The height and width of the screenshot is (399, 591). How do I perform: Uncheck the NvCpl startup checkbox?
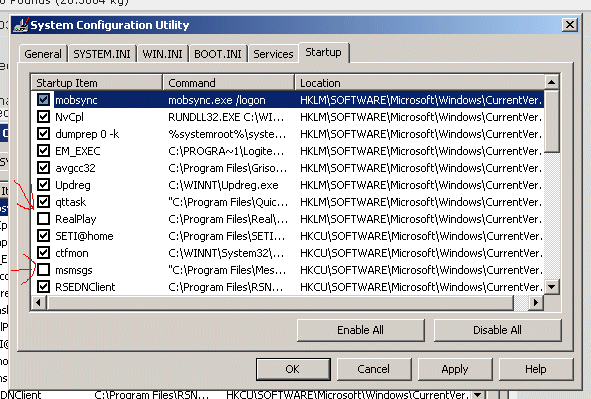(43, 117)
